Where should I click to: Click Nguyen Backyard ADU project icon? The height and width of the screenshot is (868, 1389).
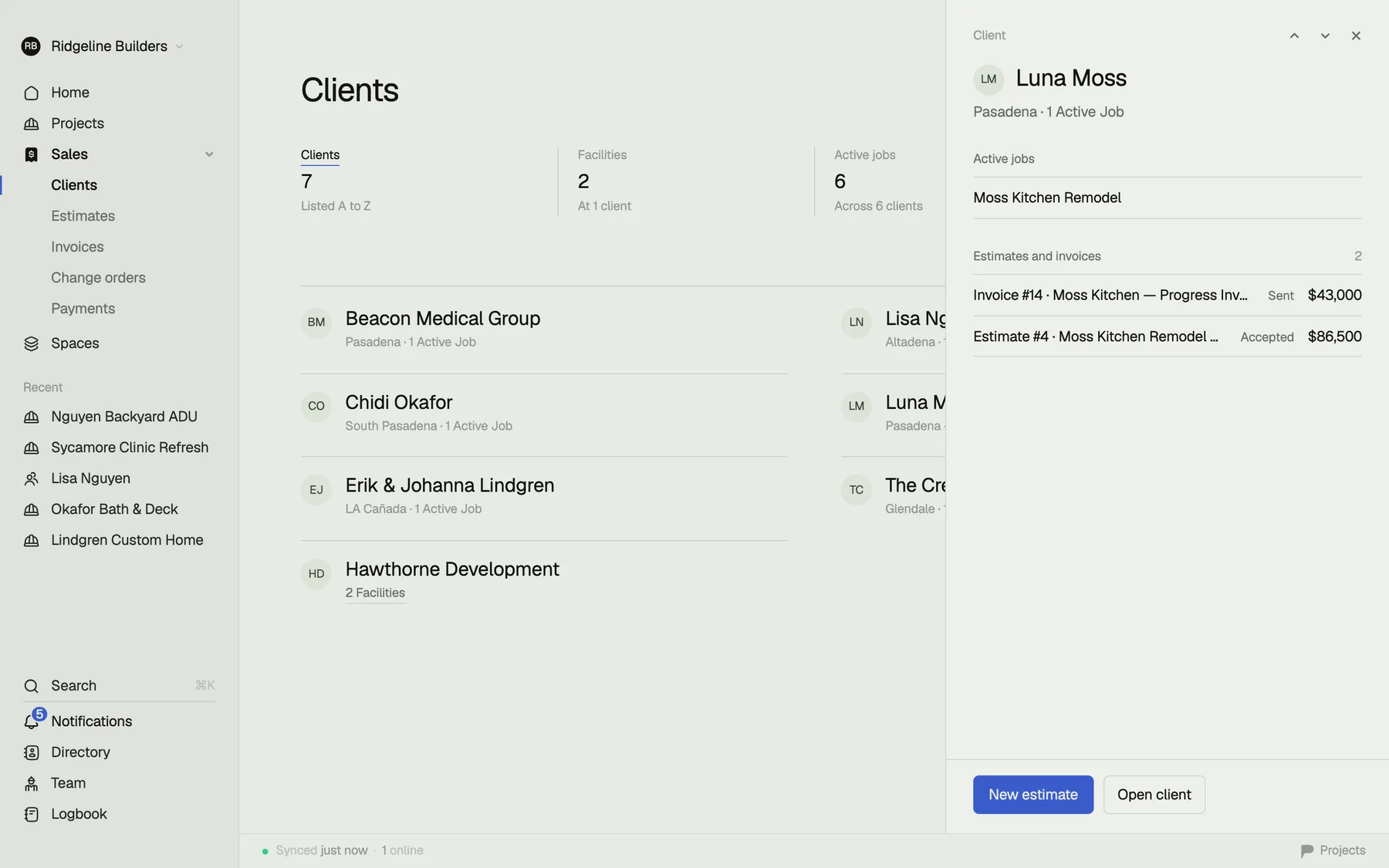[x=31, y=417]
